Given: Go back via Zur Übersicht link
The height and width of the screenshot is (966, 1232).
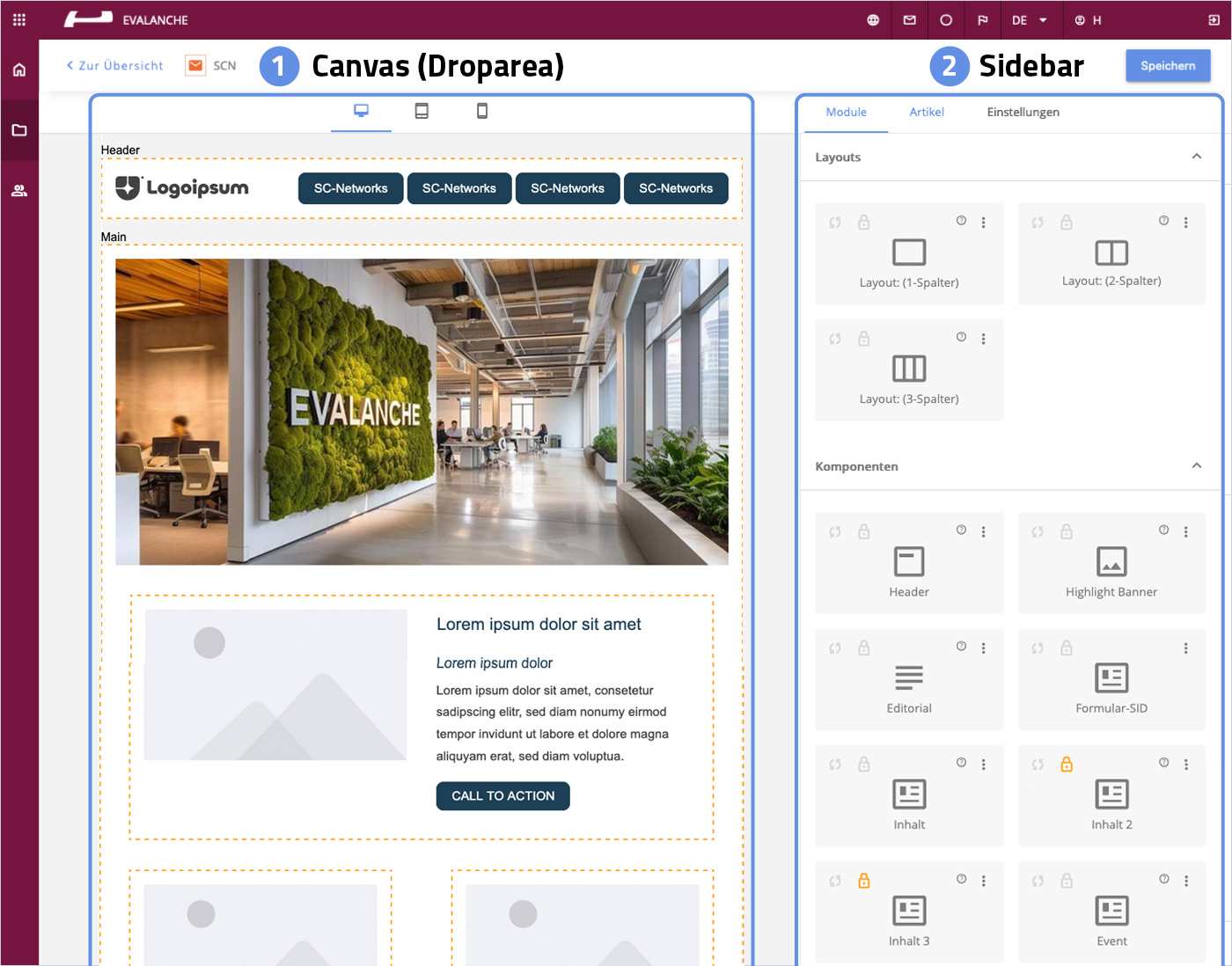Looking at the screenshot, I should 115,66.
